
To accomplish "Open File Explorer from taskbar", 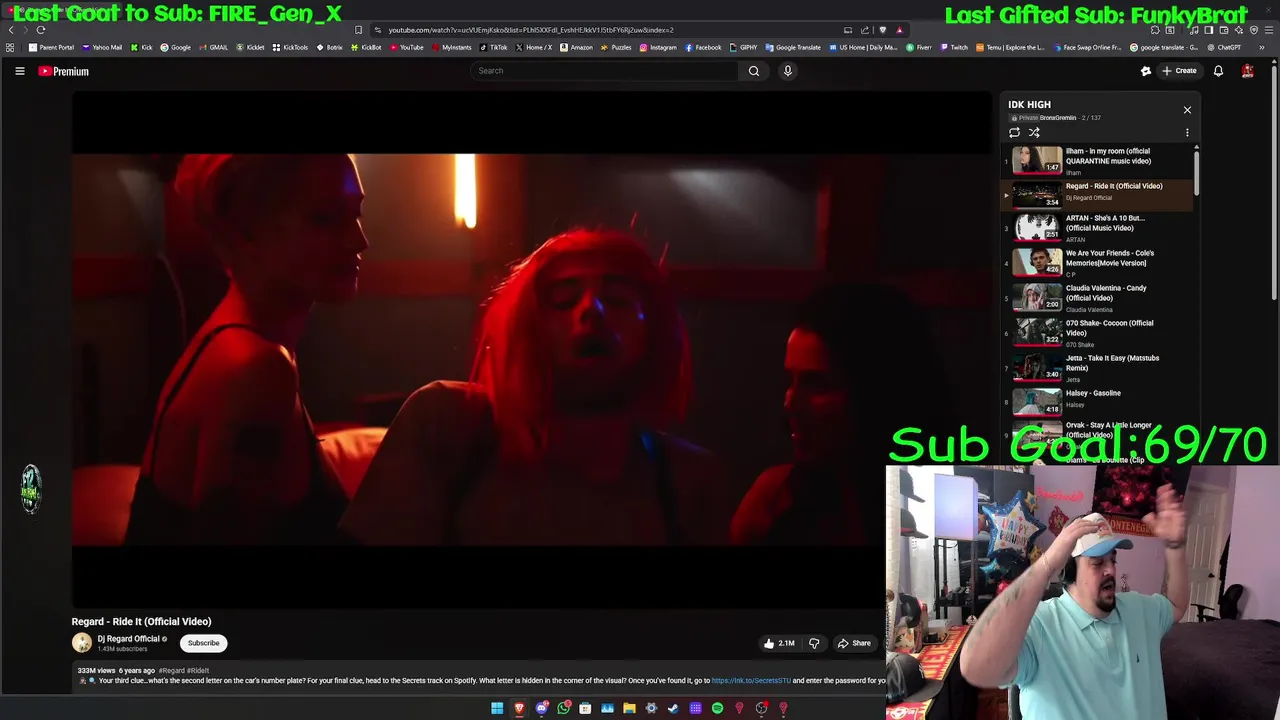I will [x=629, y=708].
